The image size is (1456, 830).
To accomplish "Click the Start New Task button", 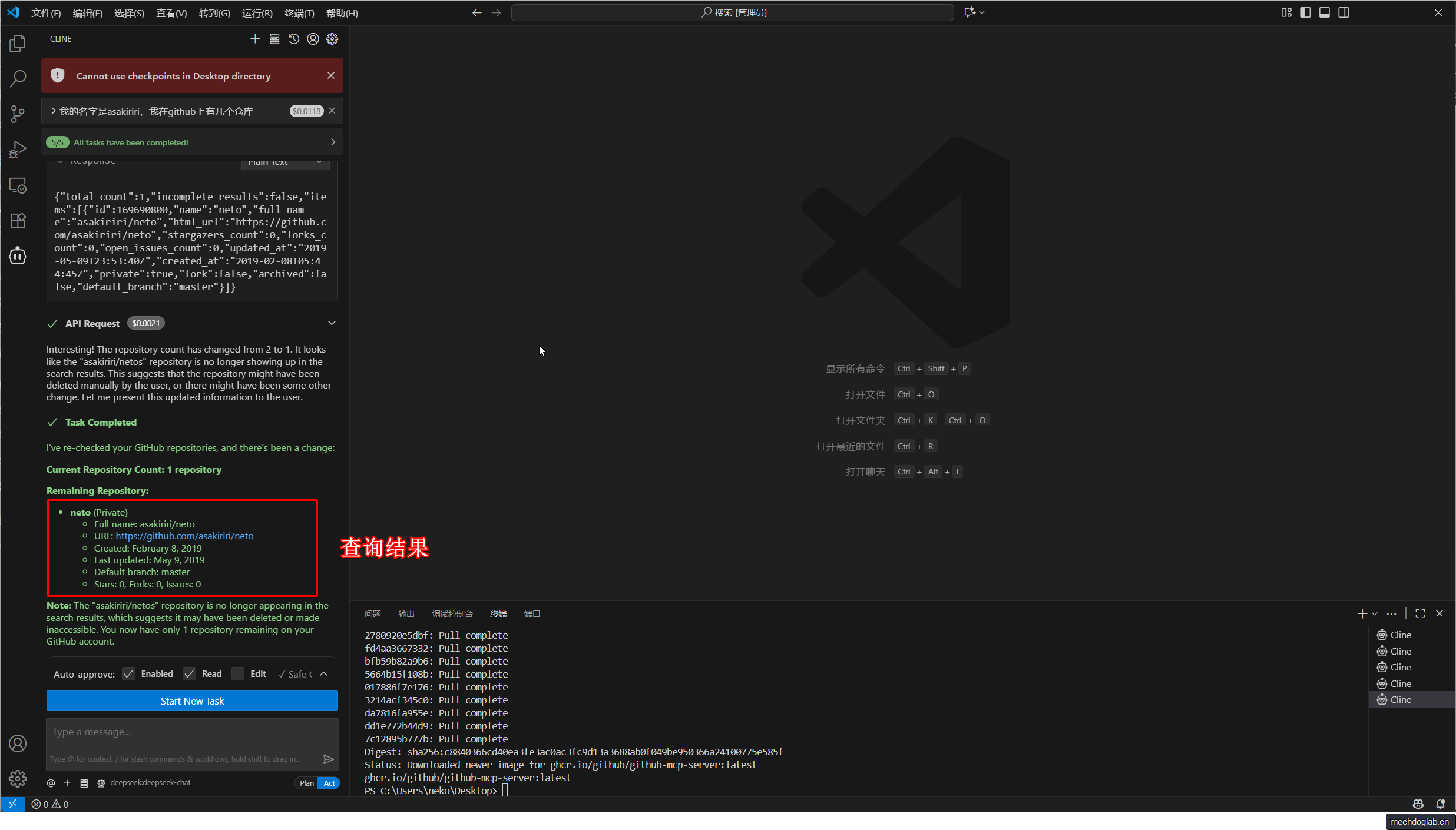I will click(x=192, y=700).
